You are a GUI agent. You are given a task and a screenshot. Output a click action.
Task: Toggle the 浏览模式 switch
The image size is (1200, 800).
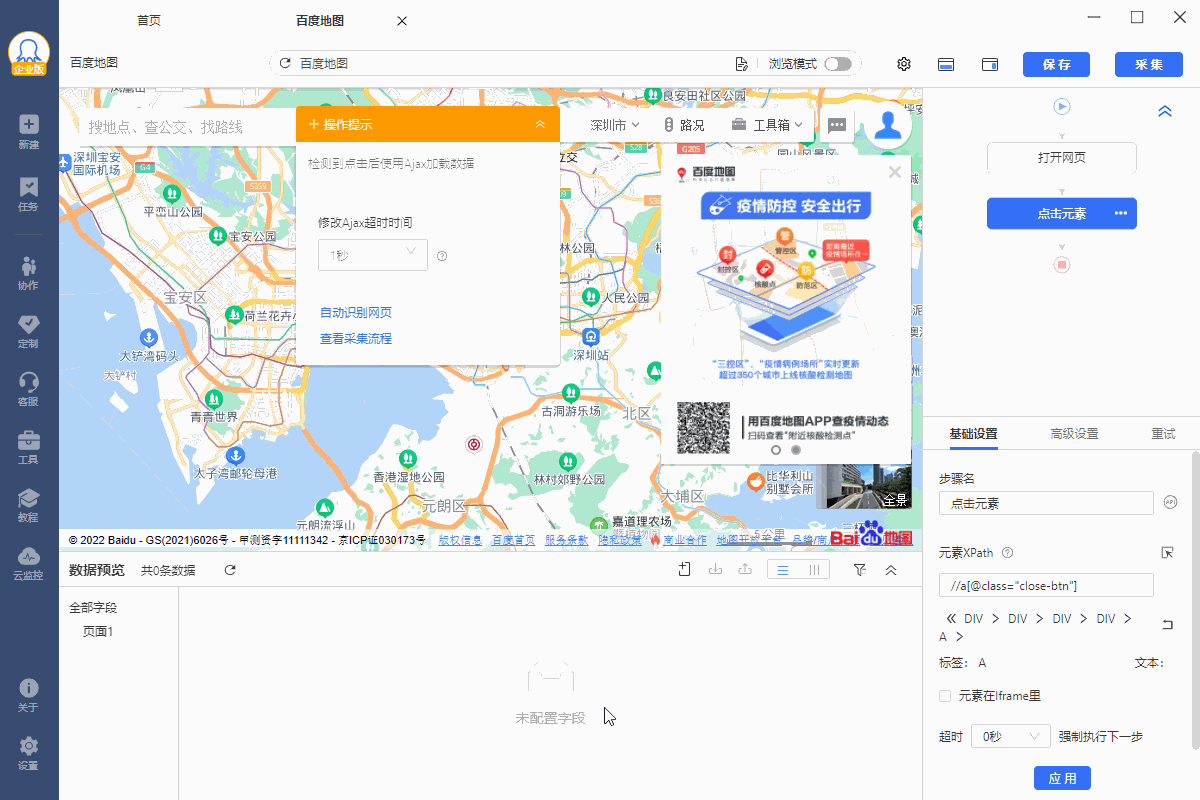point(838,64)
